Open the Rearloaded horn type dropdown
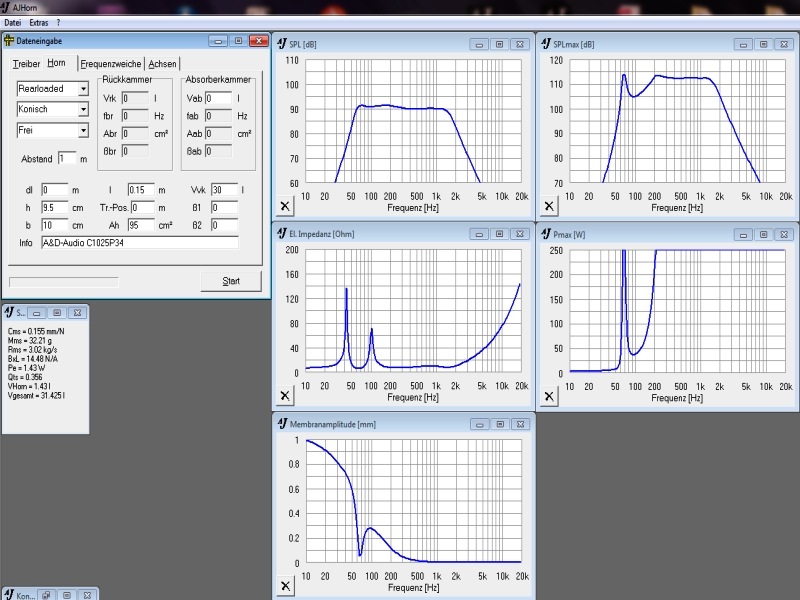 83,89
